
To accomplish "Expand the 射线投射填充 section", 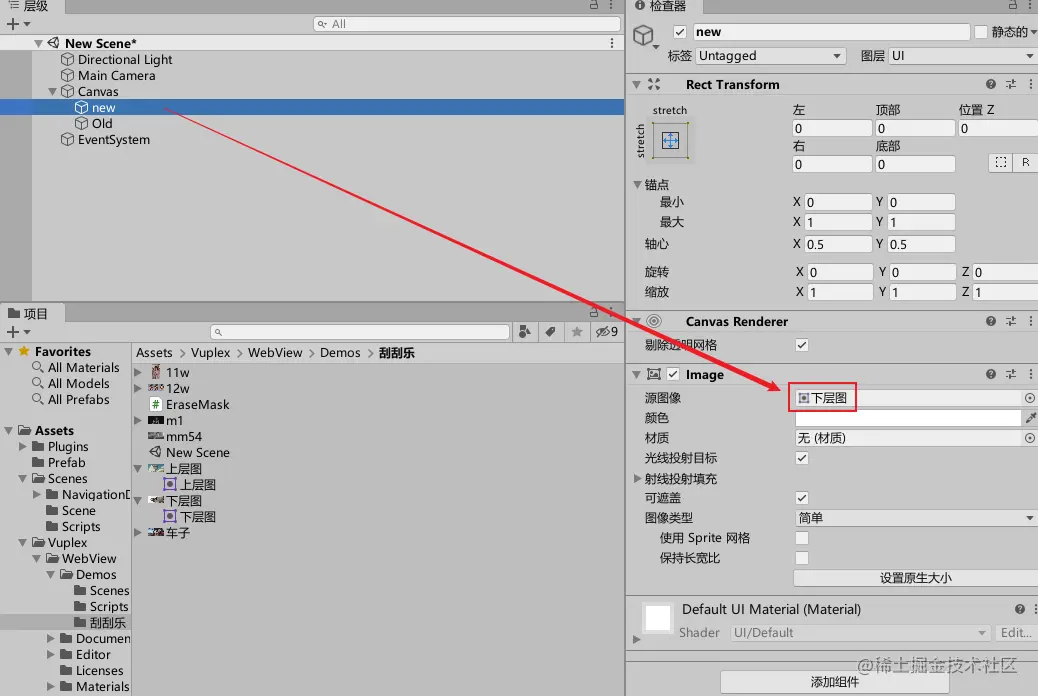I will pos(637,478).
